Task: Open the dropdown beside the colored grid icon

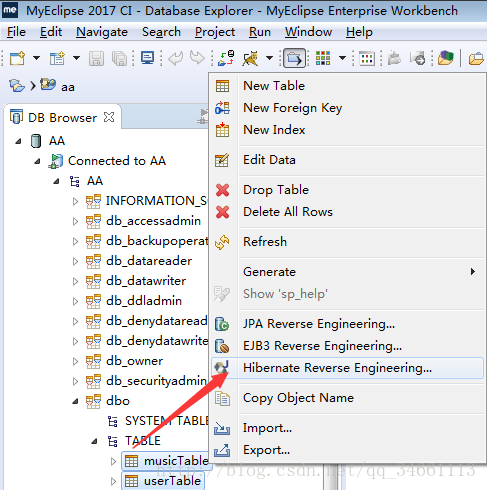Action: pyautogui.click(x=342, y=58)
